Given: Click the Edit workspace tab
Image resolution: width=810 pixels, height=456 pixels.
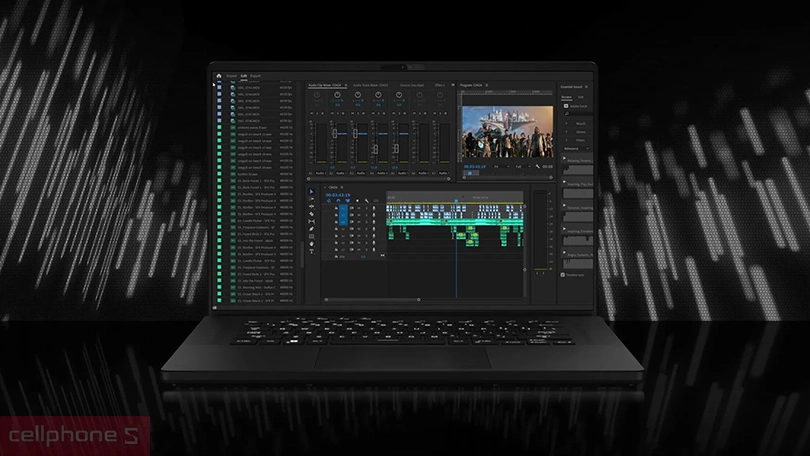Looking at the screenshot, I should [244, 76].
